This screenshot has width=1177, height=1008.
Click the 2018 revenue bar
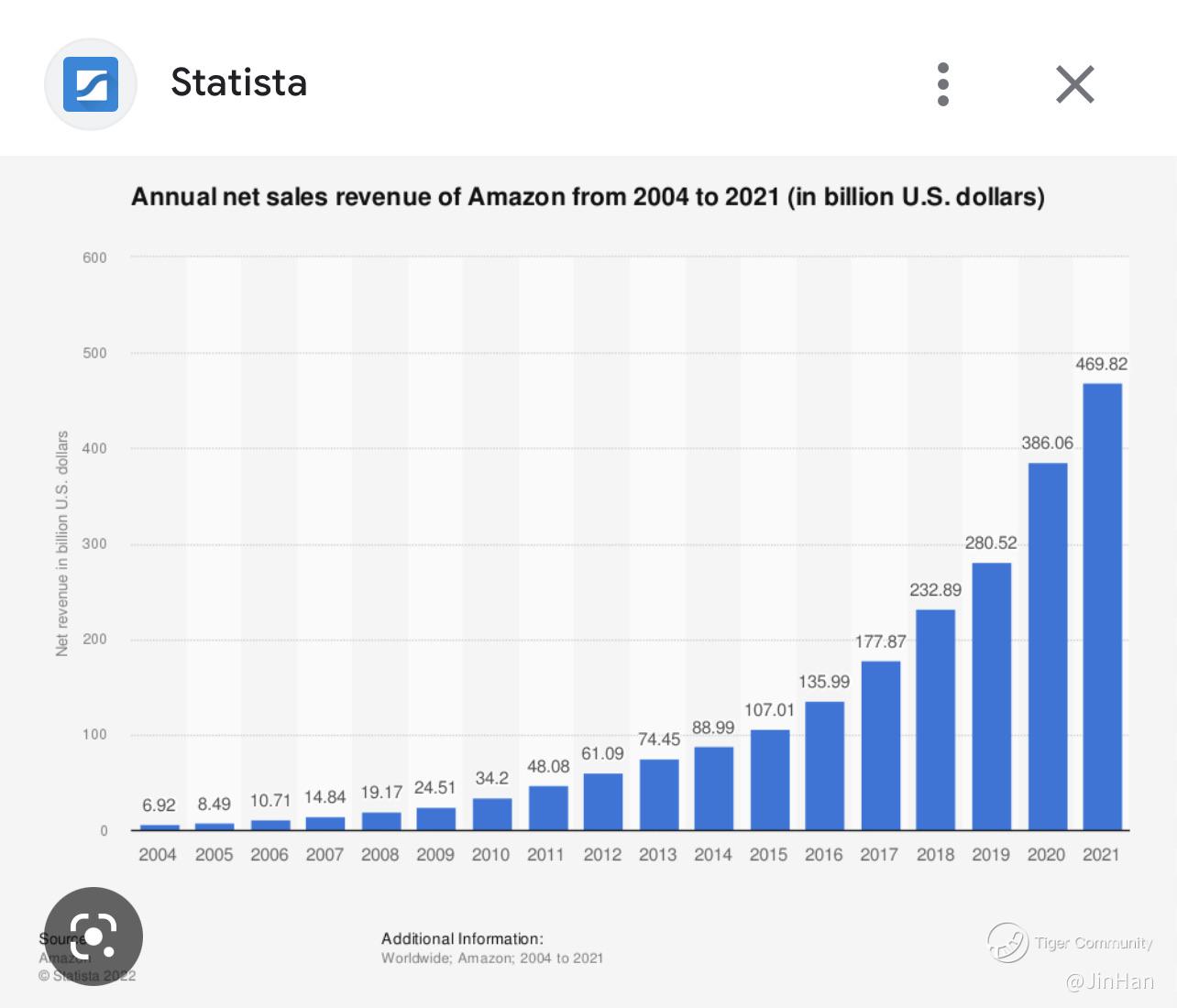935,719
